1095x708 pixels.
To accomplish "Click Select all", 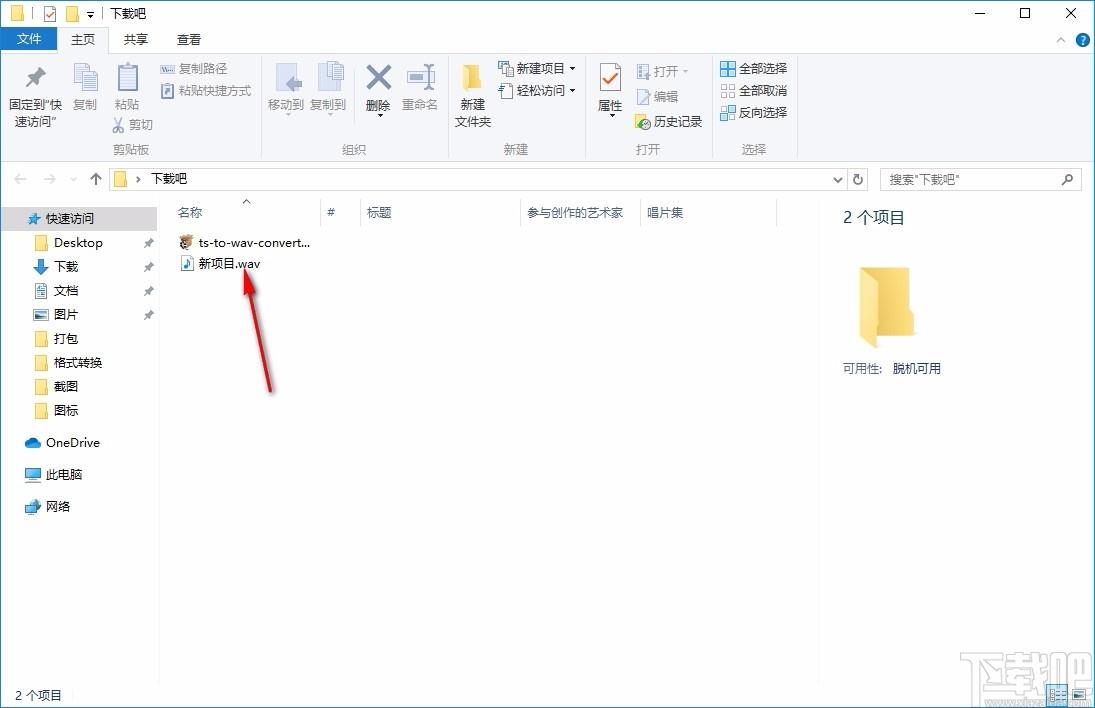I will 754,68.
